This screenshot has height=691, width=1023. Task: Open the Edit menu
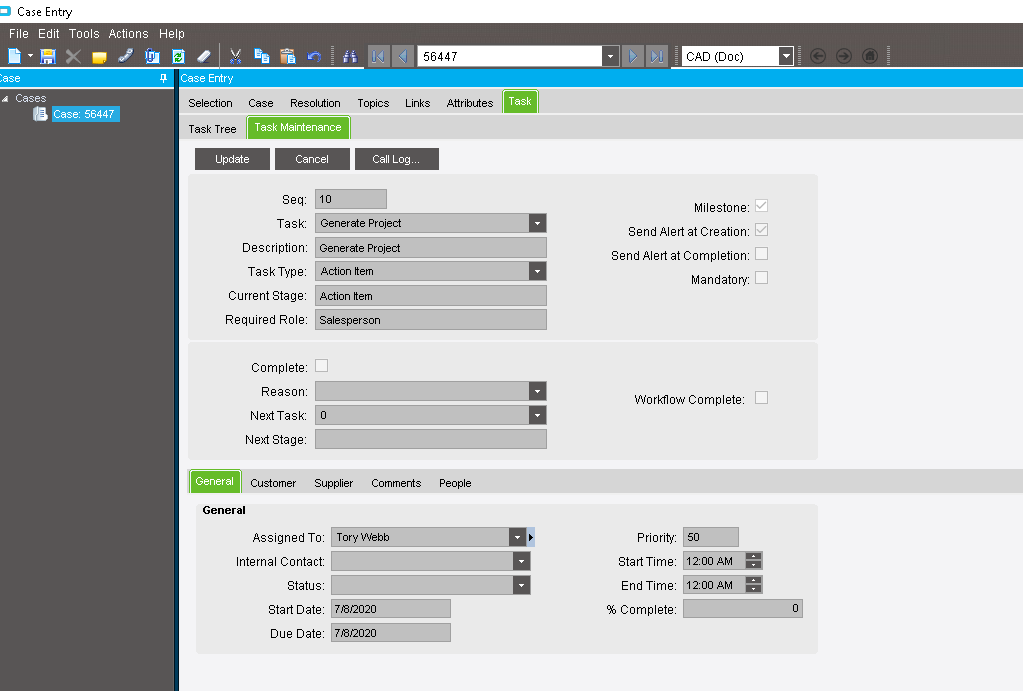point(48,33)
